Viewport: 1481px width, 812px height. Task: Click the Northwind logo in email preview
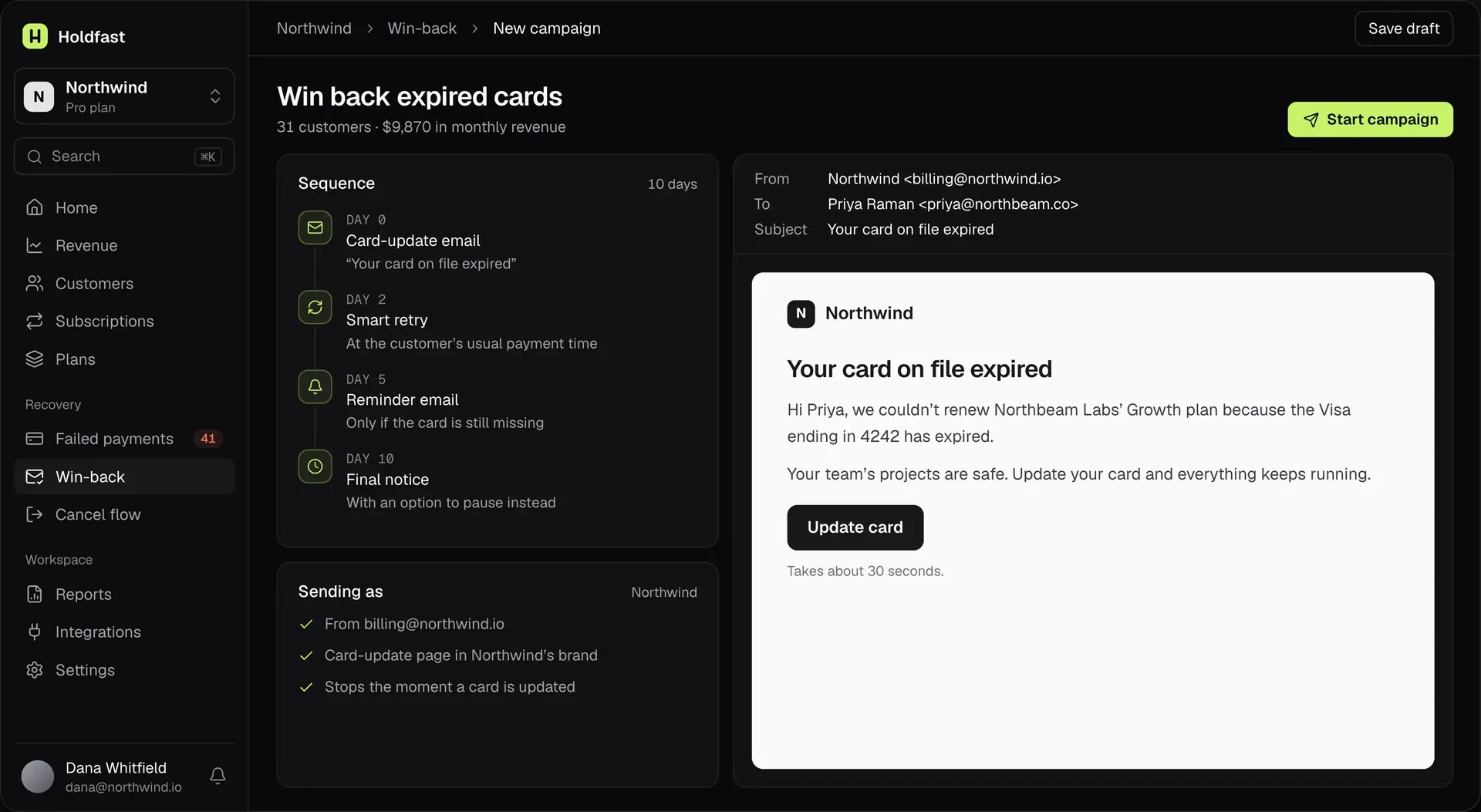(801, 314)
